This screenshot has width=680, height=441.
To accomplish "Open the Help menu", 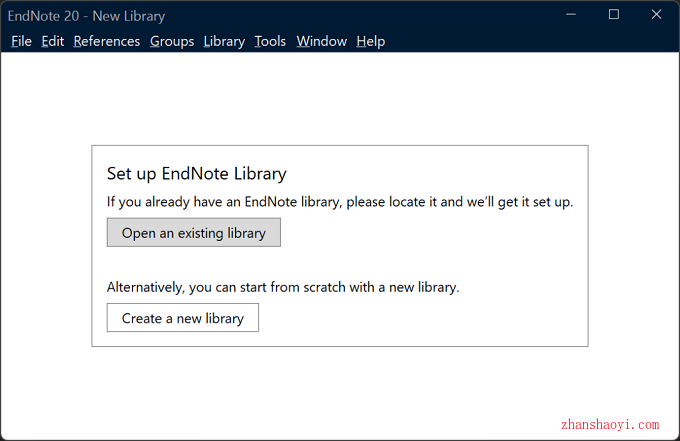I will tap(370, 41).
